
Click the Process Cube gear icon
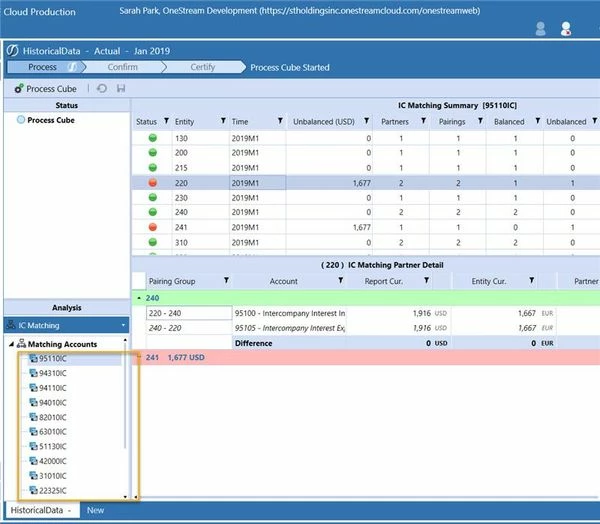19,89
